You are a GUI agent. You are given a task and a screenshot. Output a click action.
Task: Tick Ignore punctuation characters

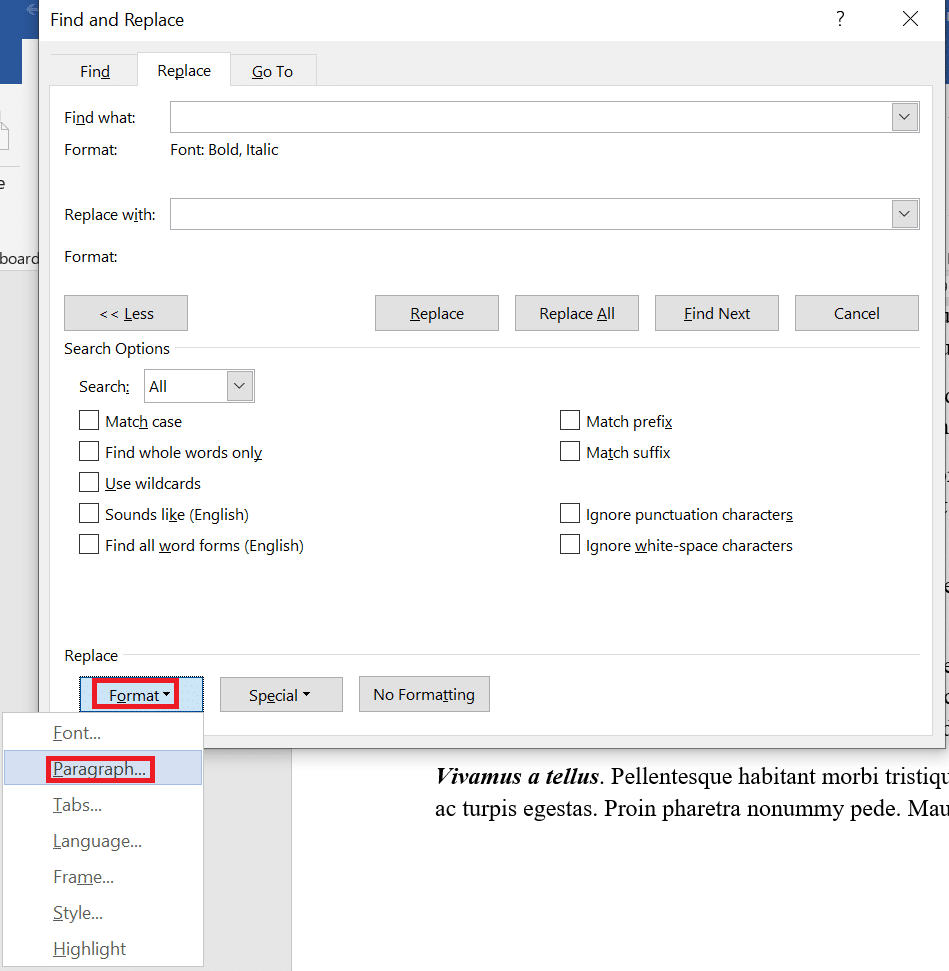(x=570, y=513)
